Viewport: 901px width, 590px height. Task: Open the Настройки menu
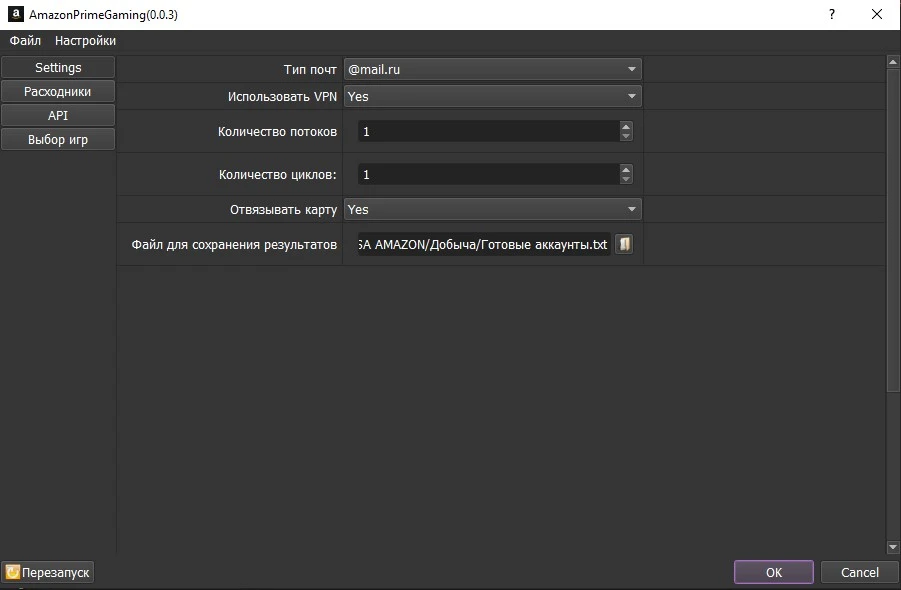(85, 41)
